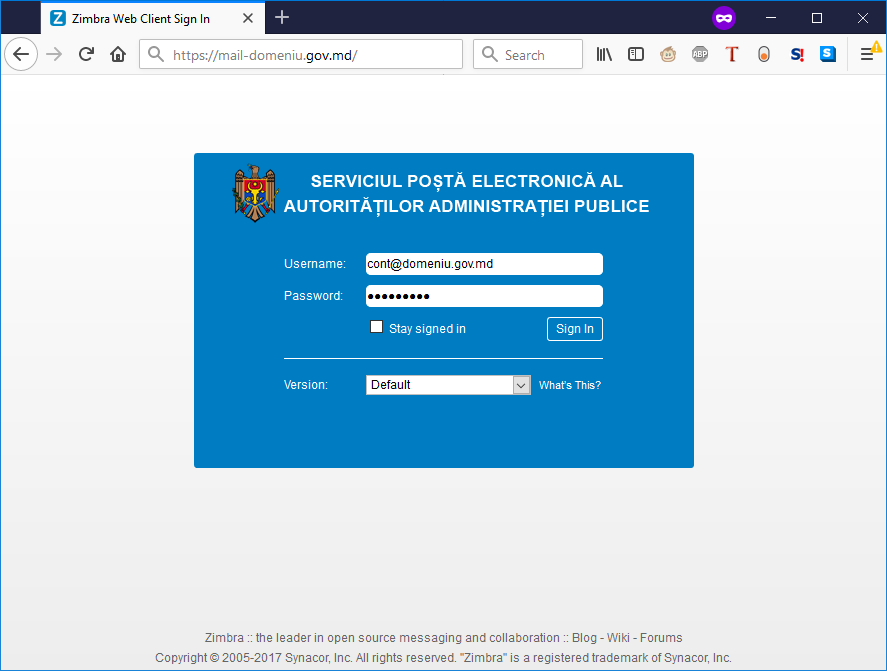Enable the Stay signed in checkbox
This screenshot has height=671, width=887.
point(376,326)
